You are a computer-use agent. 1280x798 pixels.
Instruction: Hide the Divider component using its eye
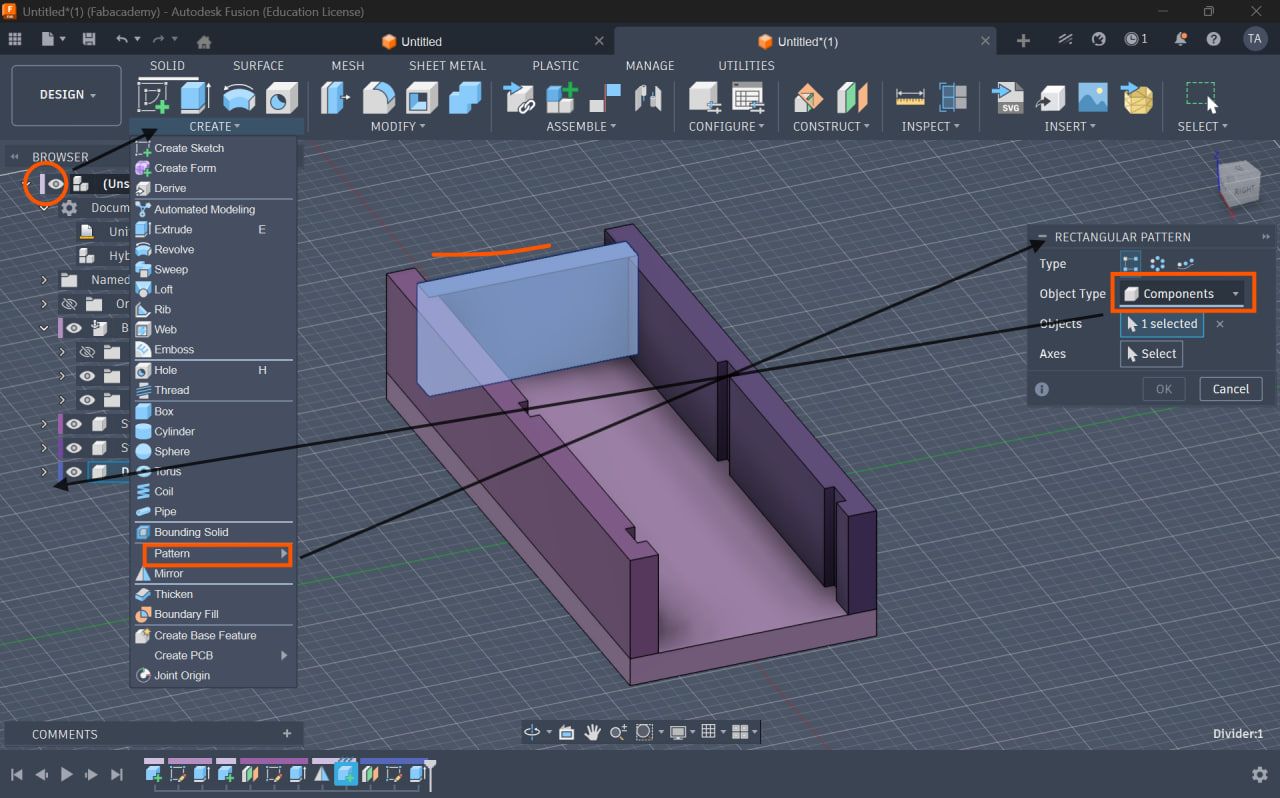(x=74, y=472)
